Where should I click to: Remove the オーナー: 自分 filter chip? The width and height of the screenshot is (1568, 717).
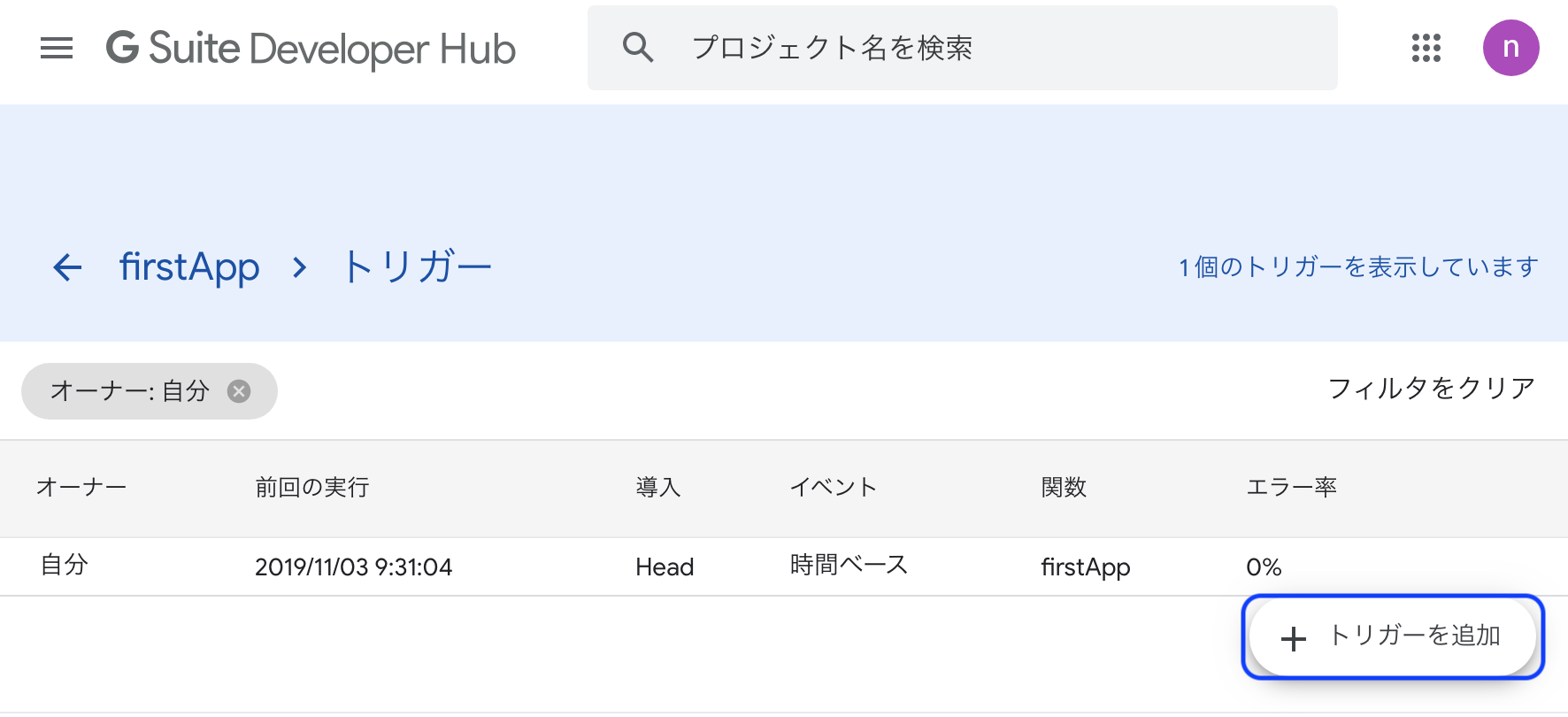tap(239, 391)
